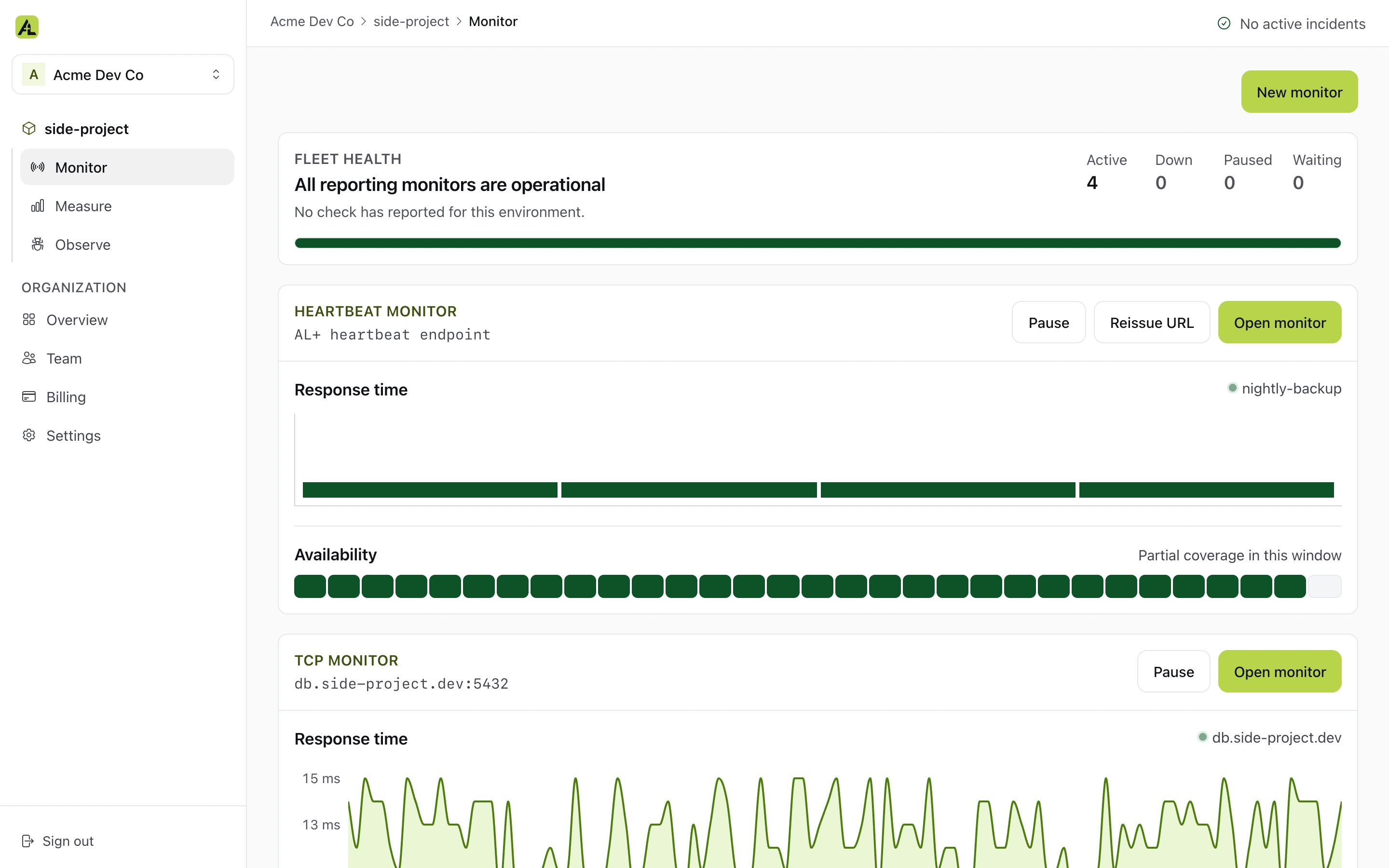Click the 13 ms axis label
The image size is (1389, 868).
pos(321,826)
